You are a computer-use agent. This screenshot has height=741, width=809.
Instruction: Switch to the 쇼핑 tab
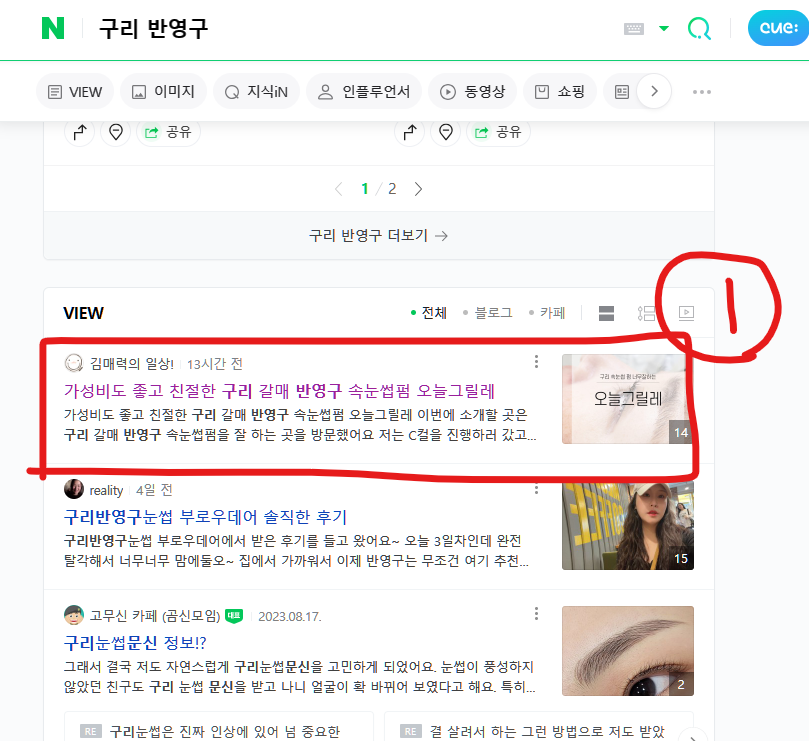pyautogui.click(x=560, y=92)
